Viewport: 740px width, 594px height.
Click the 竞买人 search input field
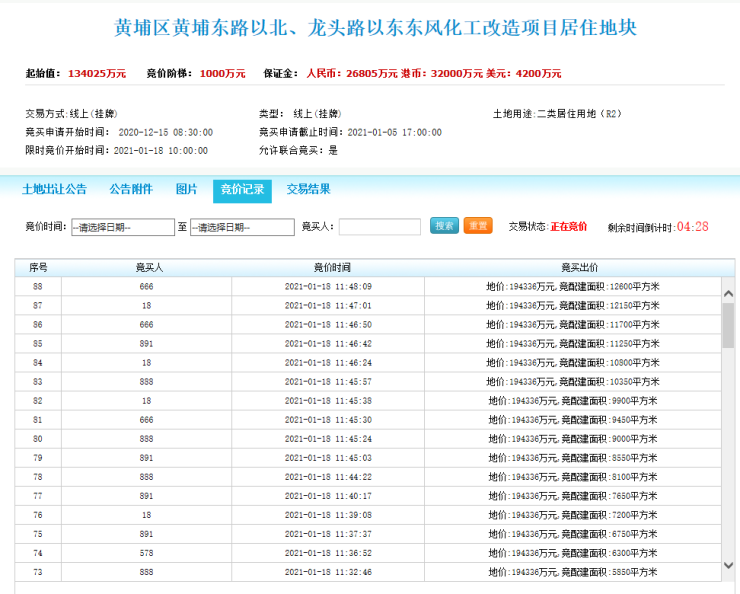click(x=379, y=227)
